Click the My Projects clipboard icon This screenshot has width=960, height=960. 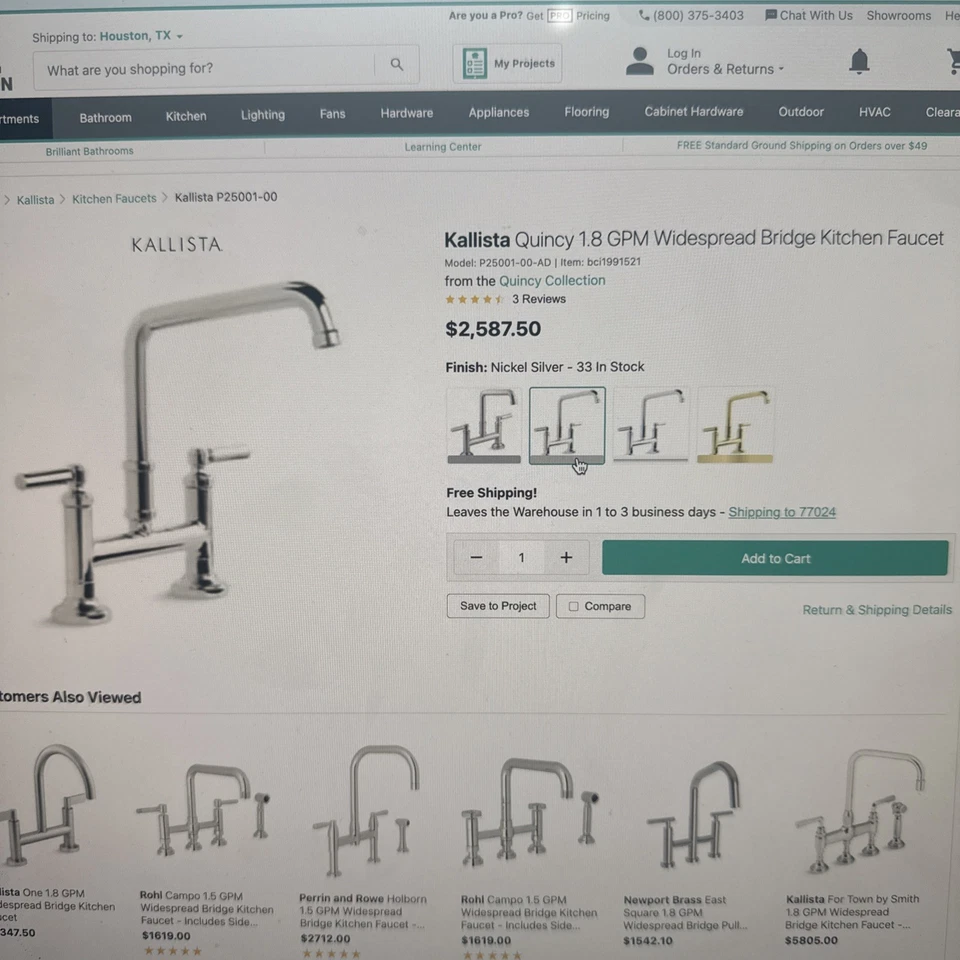[x=474, y=64]
